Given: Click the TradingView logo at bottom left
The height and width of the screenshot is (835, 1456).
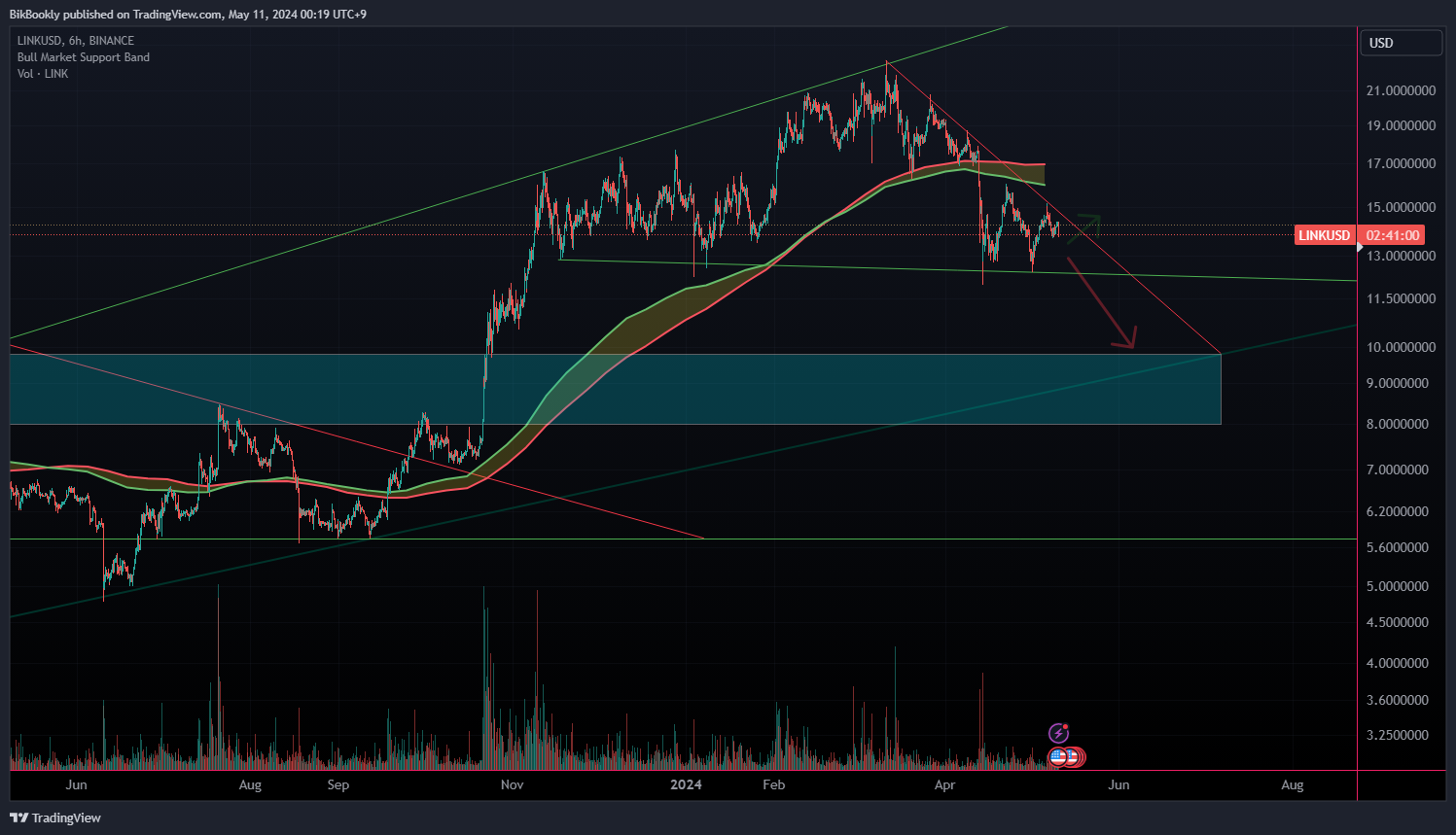Looking at the screenshot, I should [x=55, y=818].
